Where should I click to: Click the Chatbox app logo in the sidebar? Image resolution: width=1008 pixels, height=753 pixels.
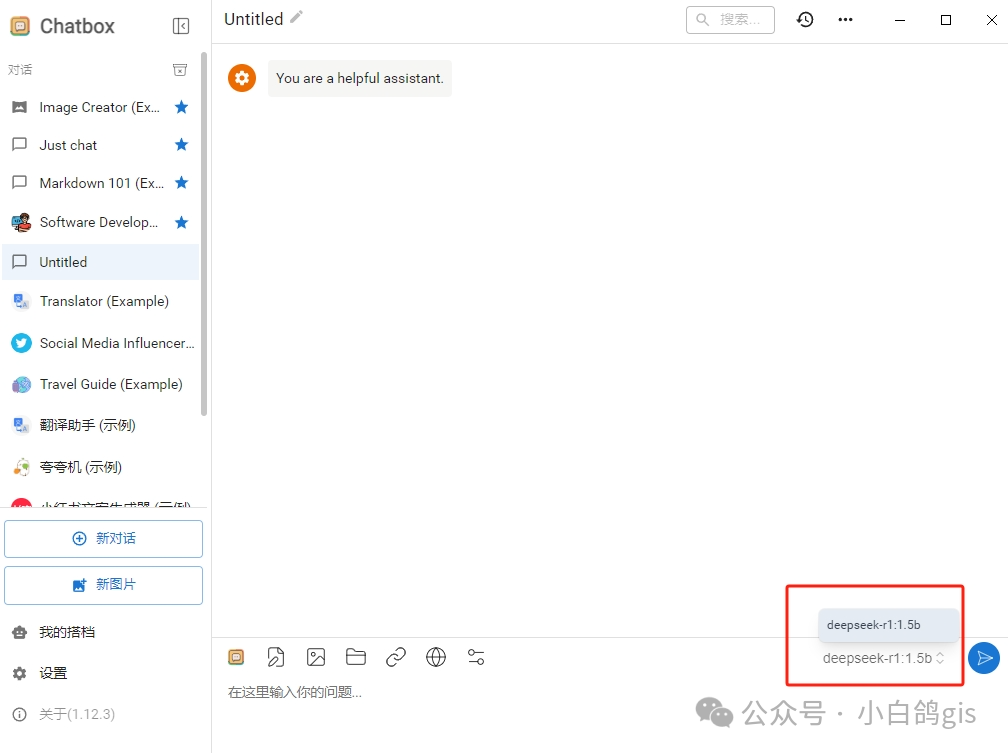21,26
